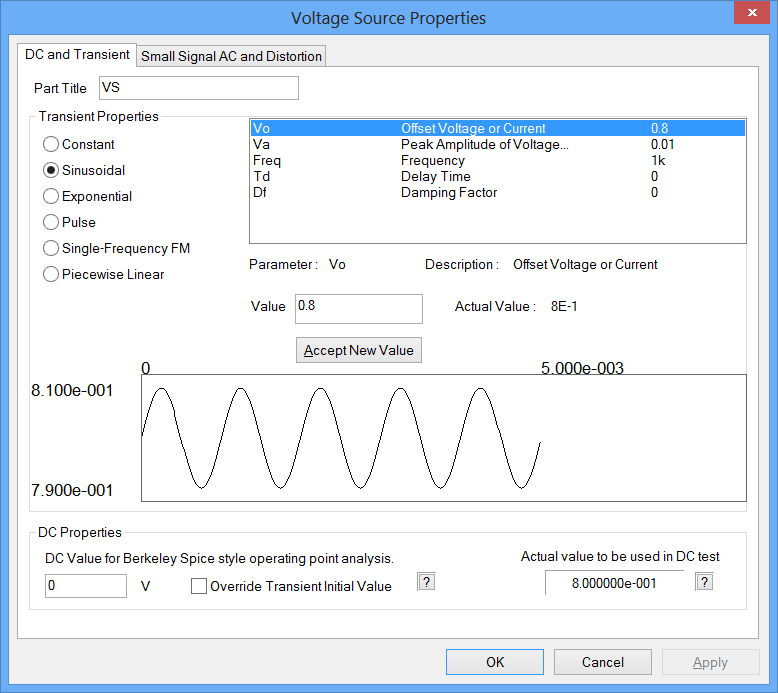Click help icon next to Actual DC value
The image size is (778, 693).
pos(704,582)
